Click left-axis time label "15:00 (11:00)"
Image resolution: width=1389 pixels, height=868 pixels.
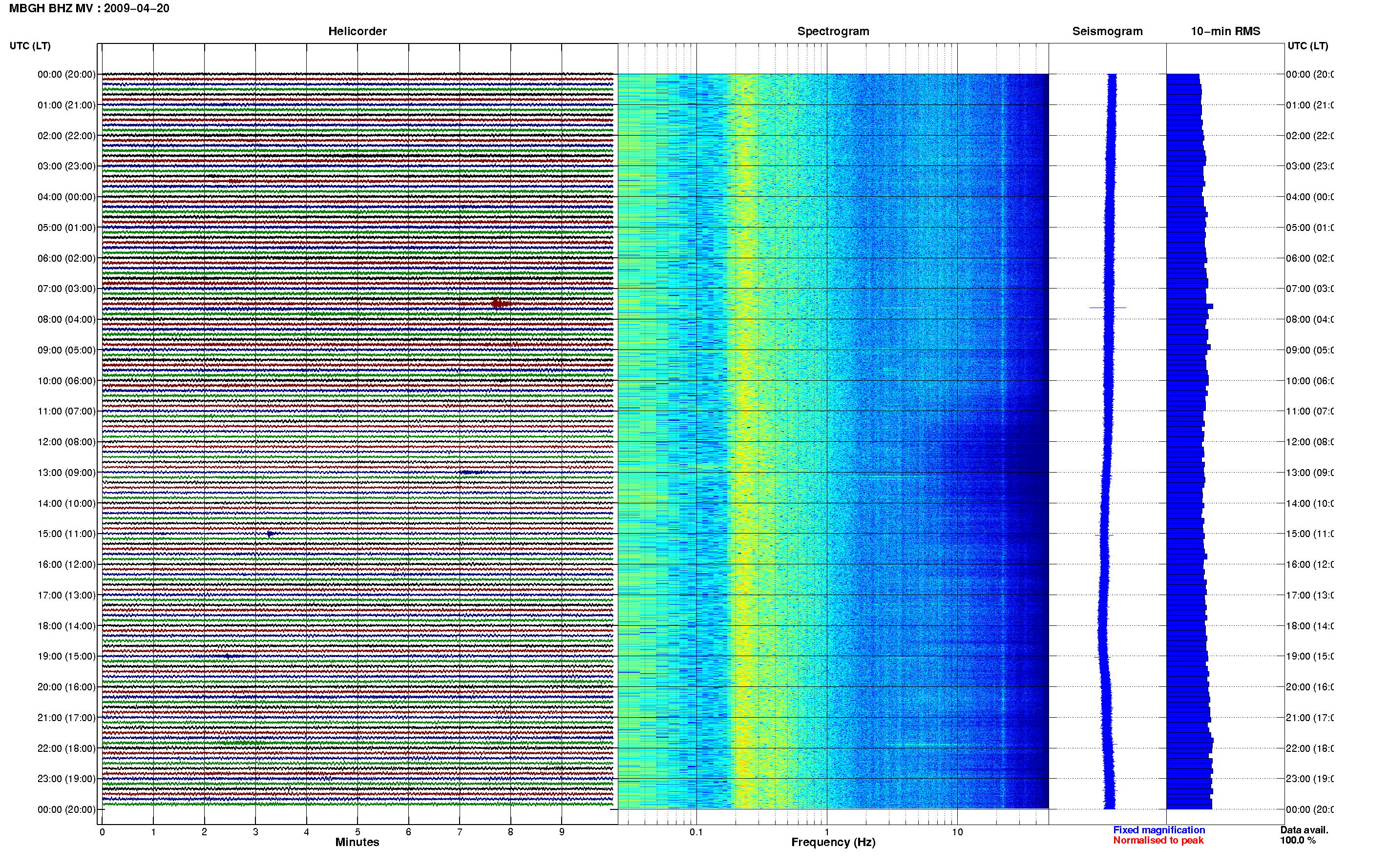[x=66, y=534]
